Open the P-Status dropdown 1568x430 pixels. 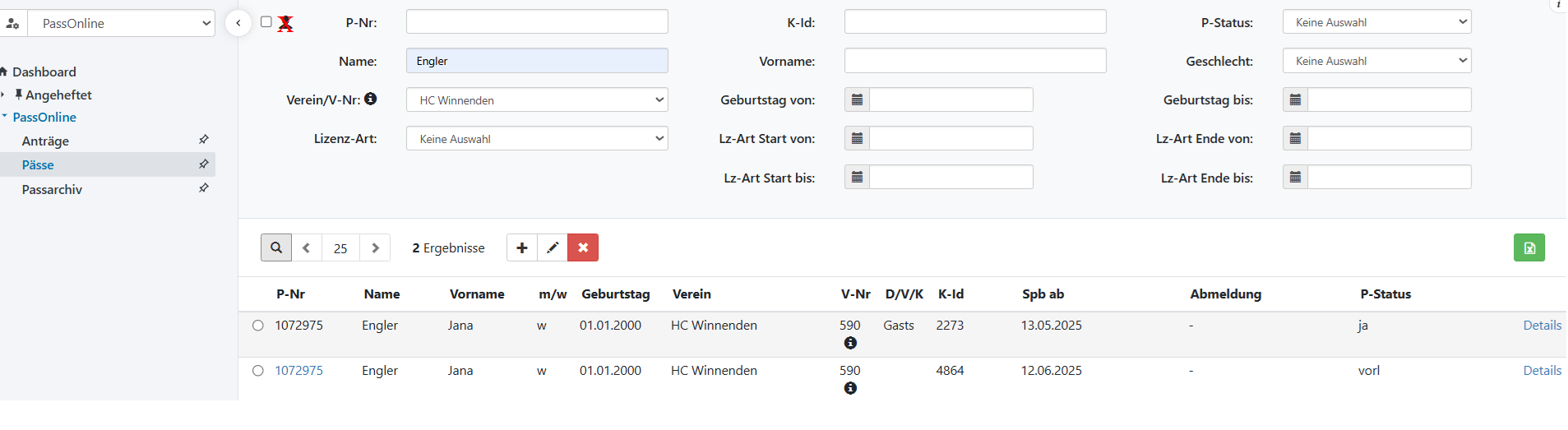point(1376,22)
